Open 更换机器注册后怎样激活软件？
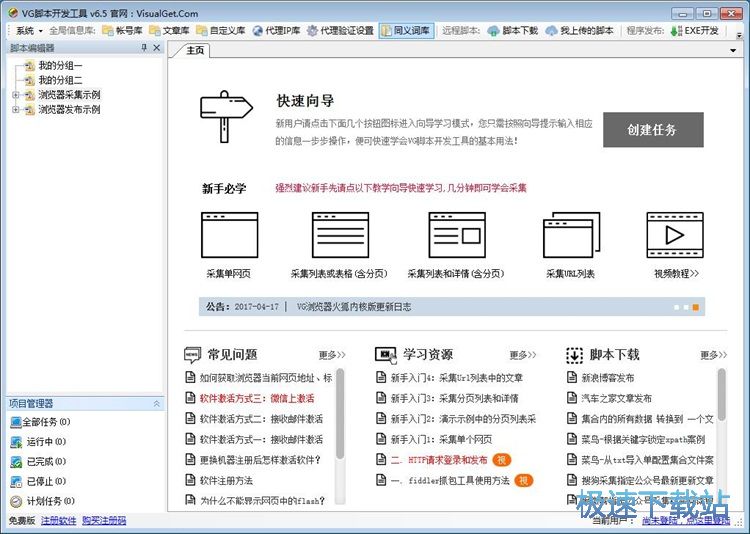 [x=260, y=460]
